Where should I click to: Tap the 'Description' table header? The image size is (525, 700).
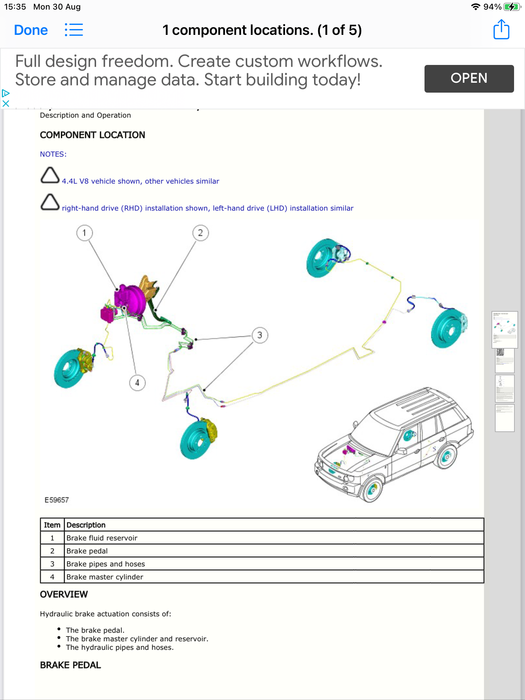(274, 525)
